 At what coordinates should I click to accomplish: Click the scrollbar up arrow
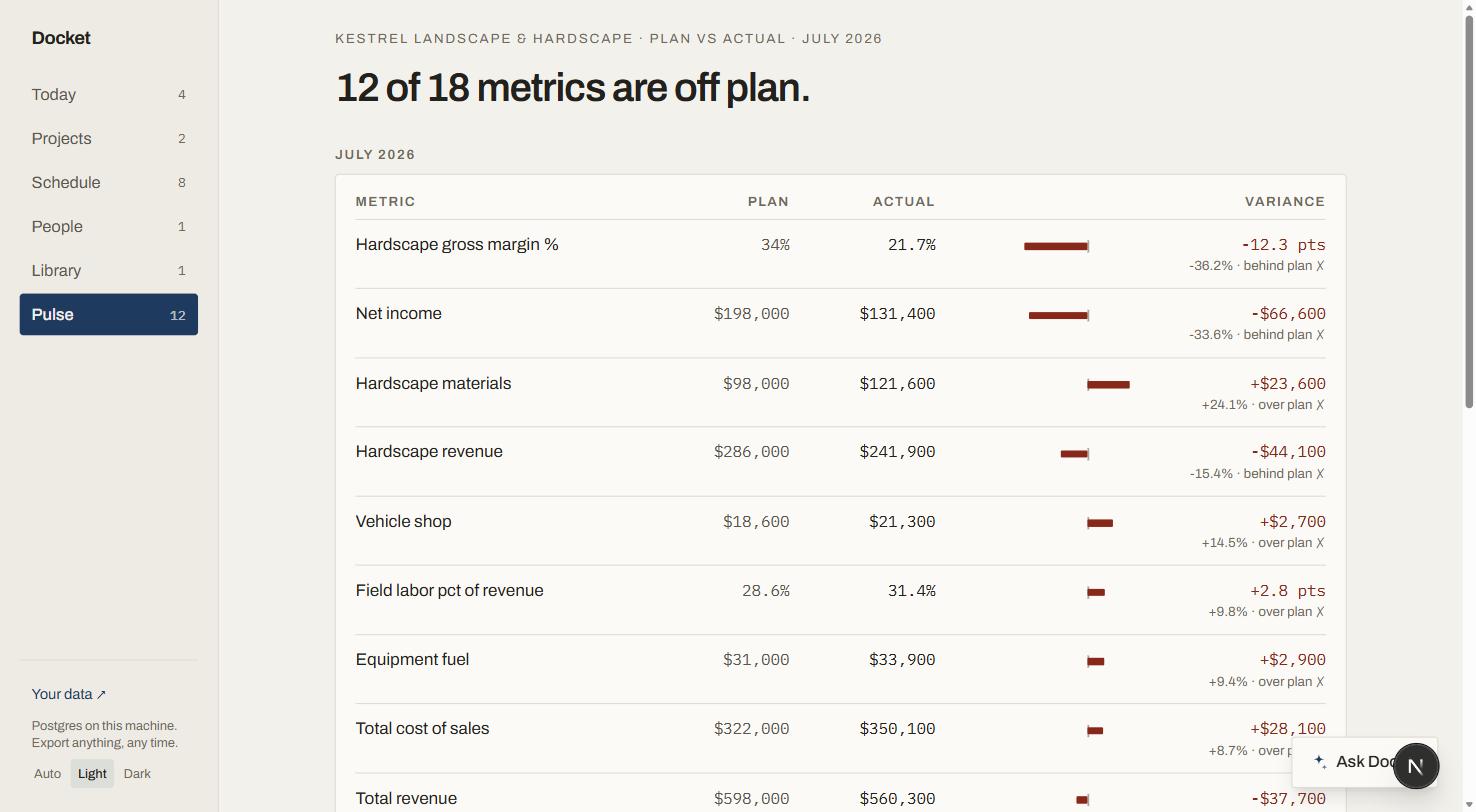click(x=1469, y=6)
